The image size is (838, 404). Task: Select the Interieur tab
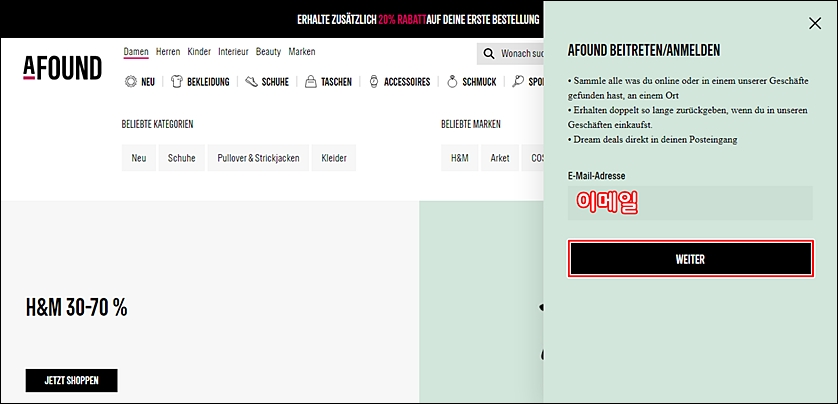click(233, 52)
